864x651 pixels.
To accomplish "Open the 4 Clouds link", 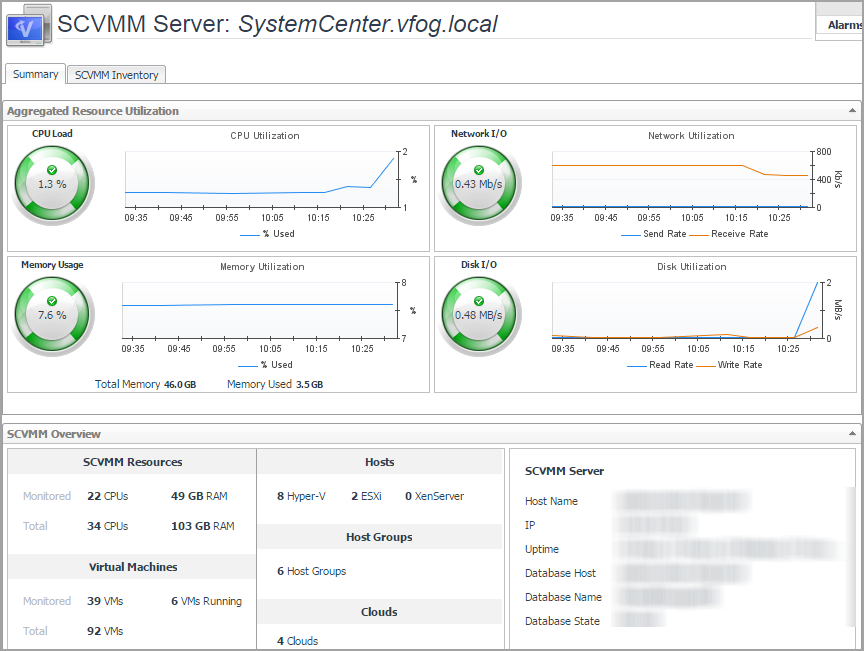I will click(297, 641).
